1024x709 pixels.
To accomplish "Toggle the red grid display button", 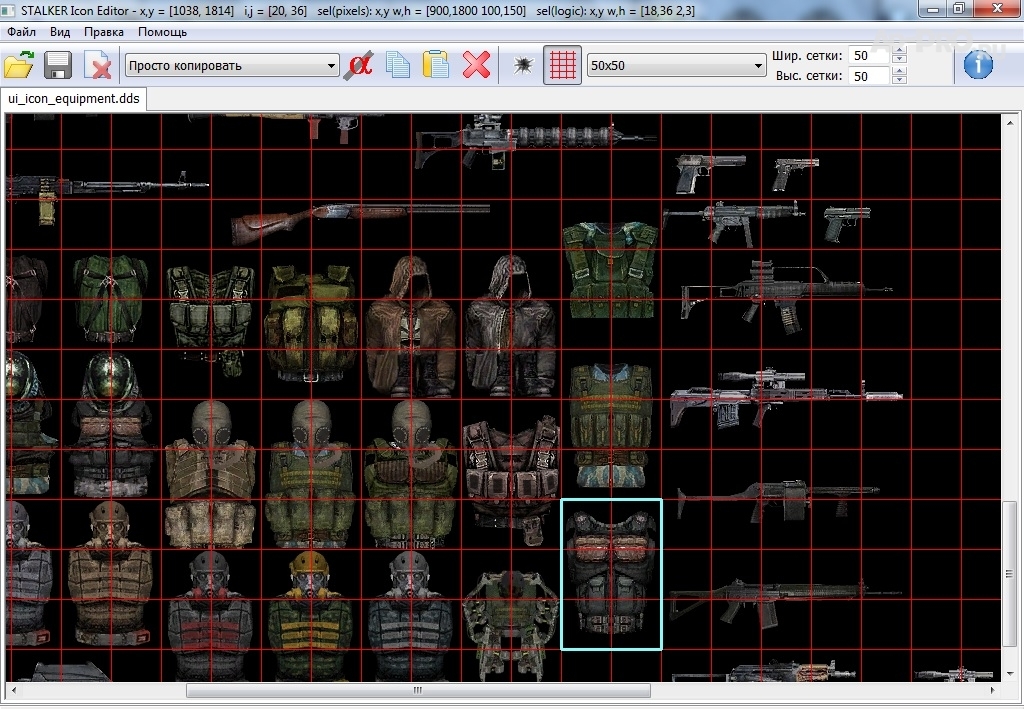I will point(563,66).
